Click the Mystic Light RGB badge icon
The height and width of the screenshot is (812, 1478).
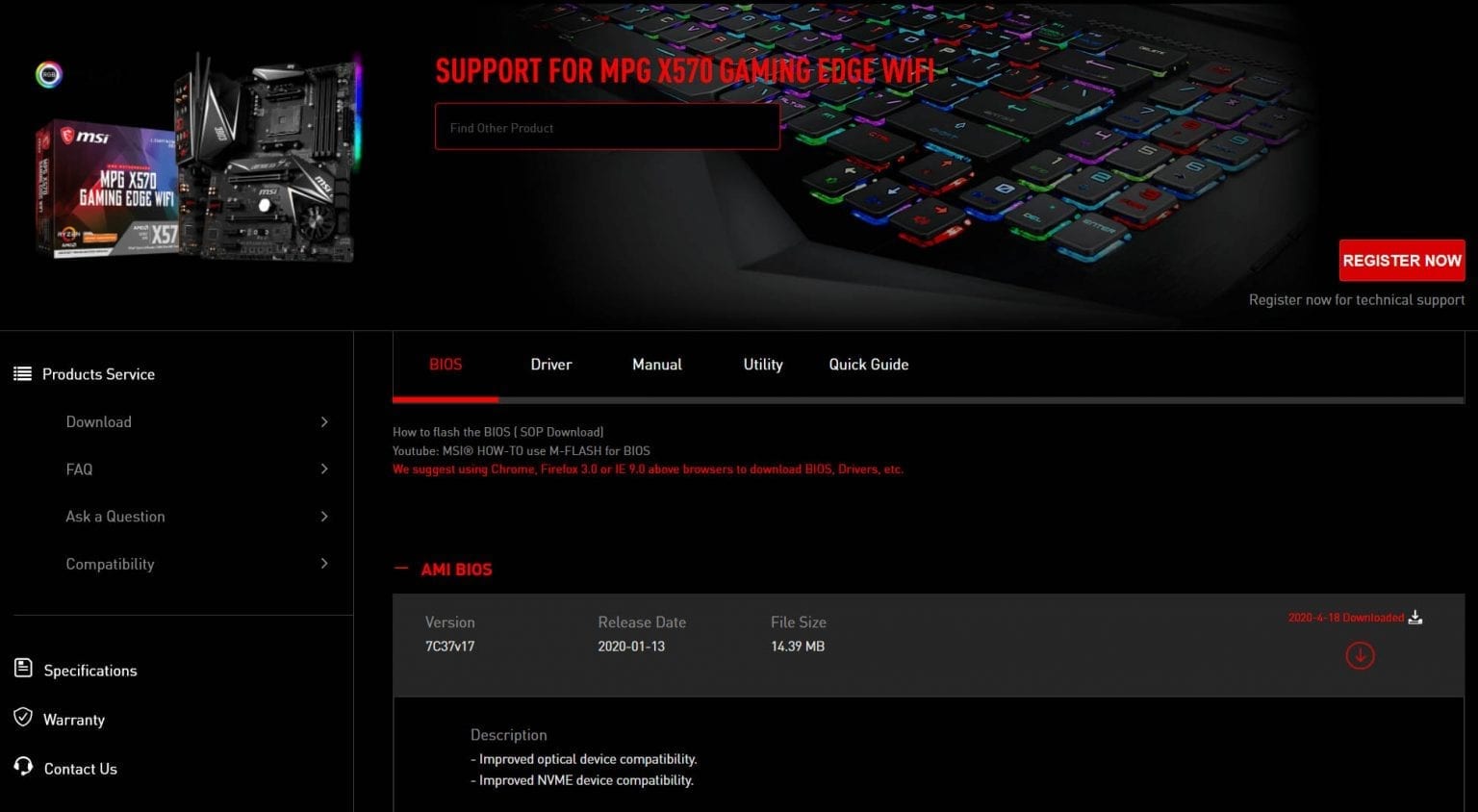click(x=48, y=74)
